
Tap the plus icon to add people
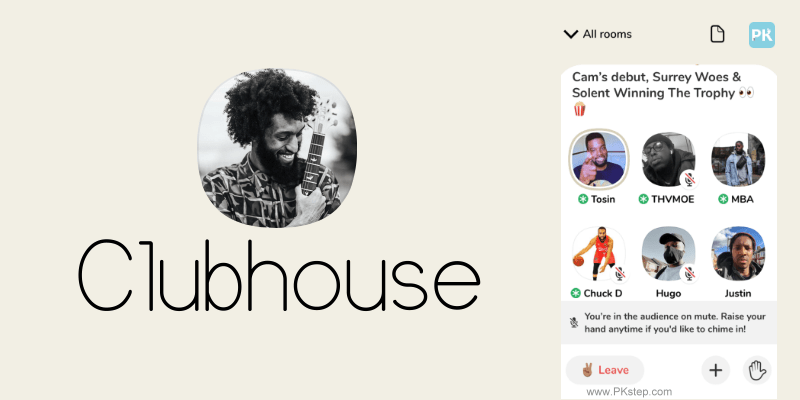click(716, 370)
